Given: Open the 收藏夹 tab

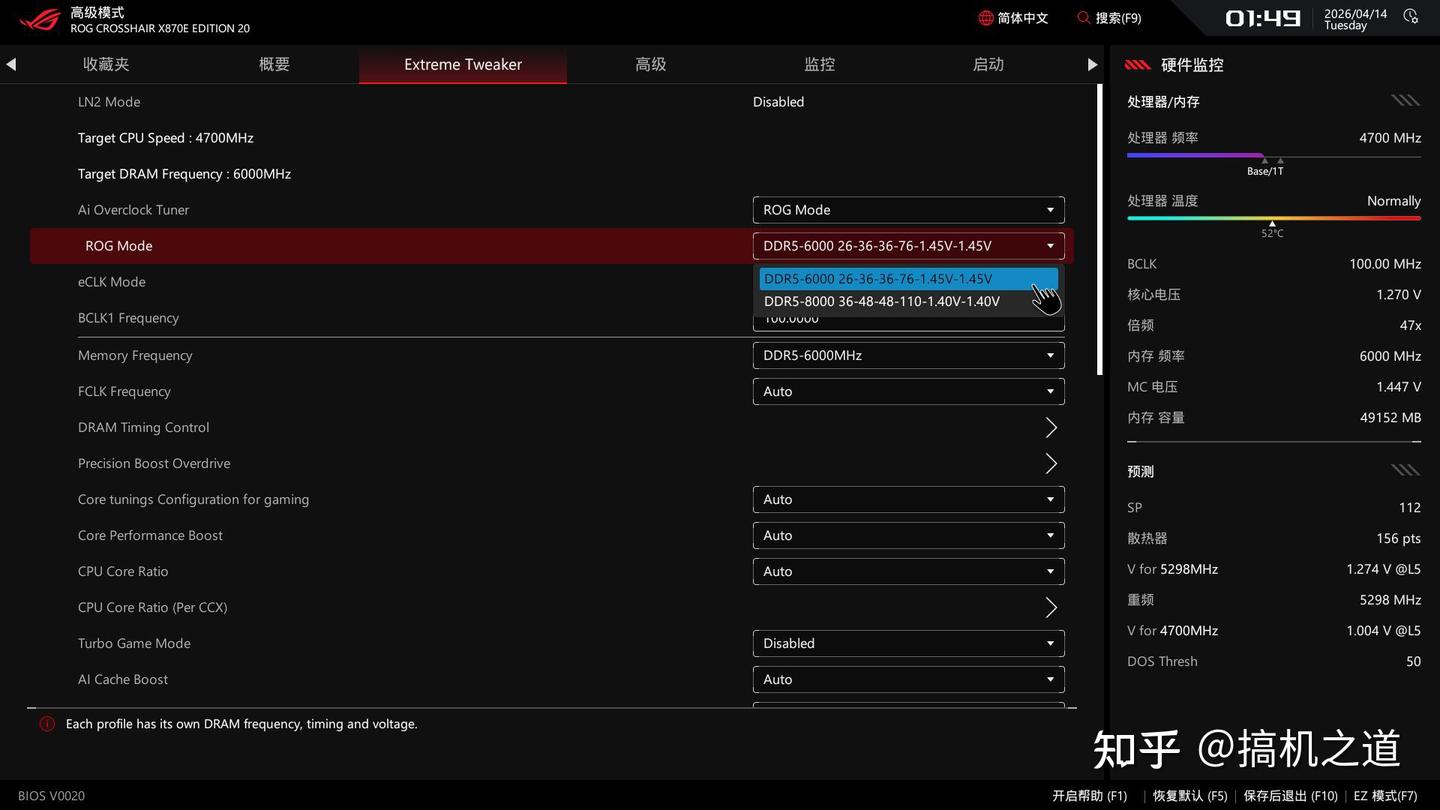Looking at the screenshot, I should (x=106, y=64).
